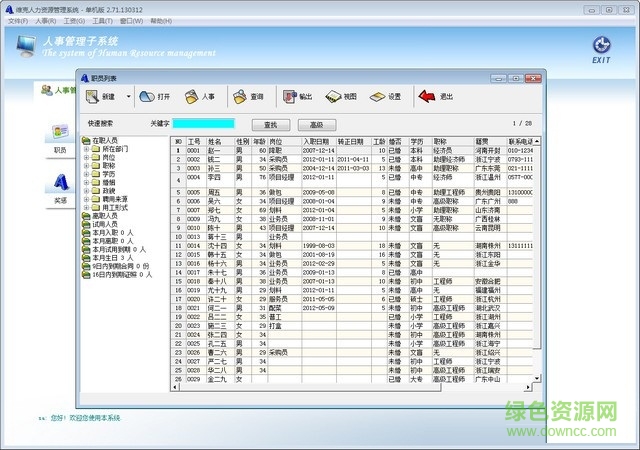Click the 设置 (Settings) toolbar icon
The width and height of the screenshot is (640, 450).
[x=377, y=97]
